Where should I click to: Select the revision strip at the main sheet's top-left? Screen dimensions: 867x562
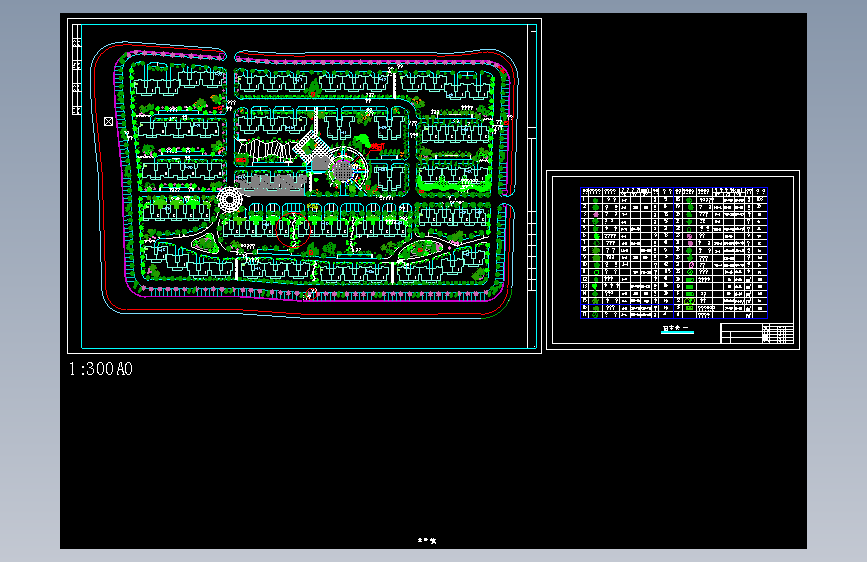[x=77, y=70]
